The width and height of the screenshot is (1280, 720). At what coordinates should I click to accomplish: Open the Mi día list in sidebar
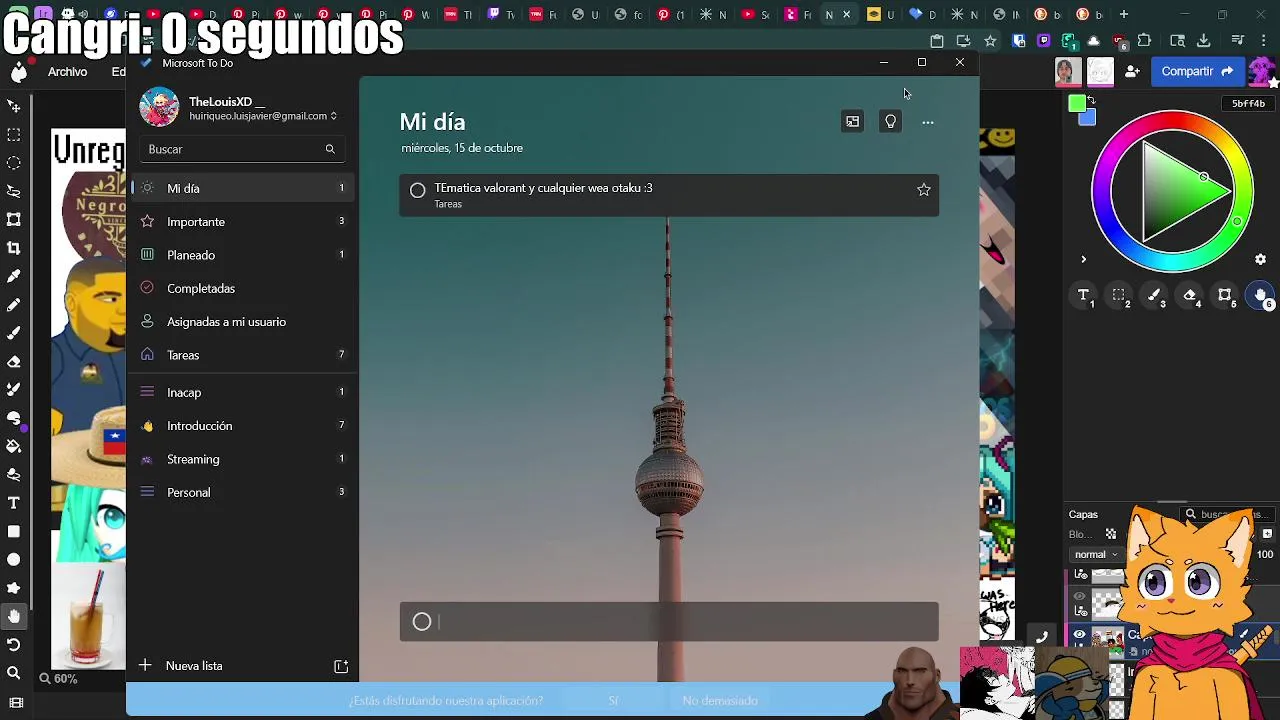coord(243,188)
